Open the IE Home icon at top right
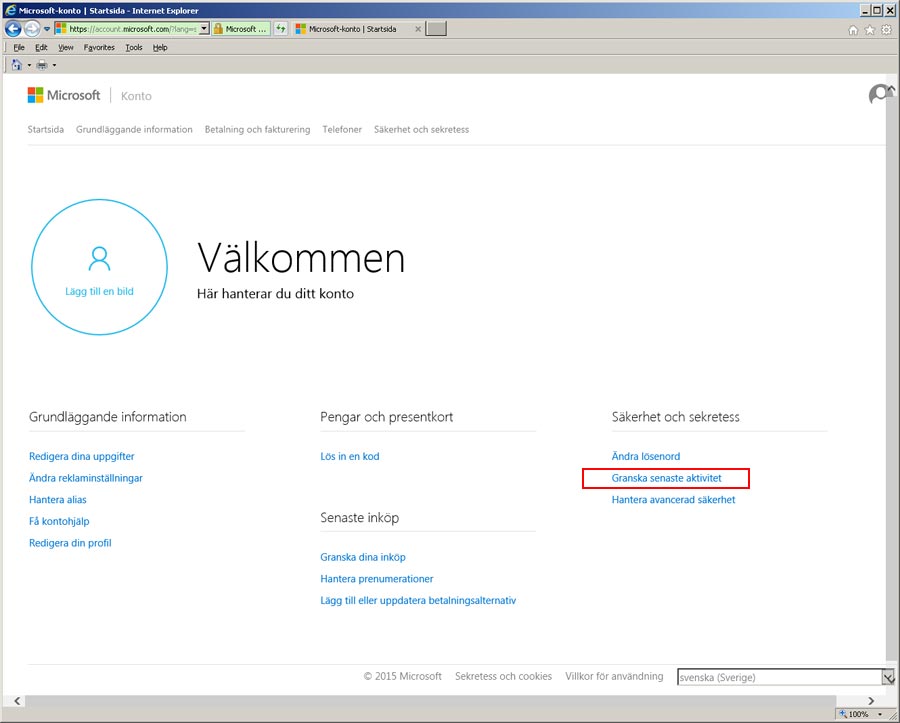 pos(854,30)
